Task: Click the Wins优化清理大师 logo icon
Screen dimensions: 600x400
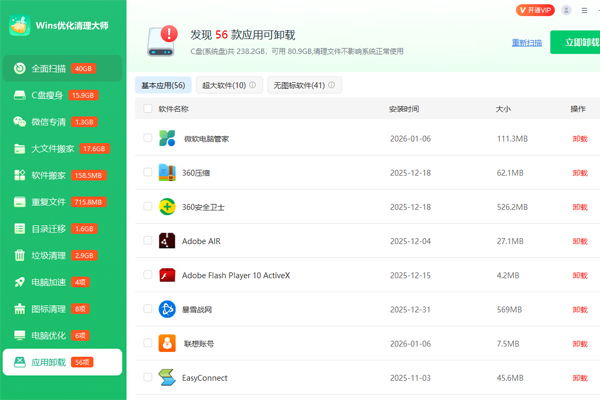Action: (20, 26)
